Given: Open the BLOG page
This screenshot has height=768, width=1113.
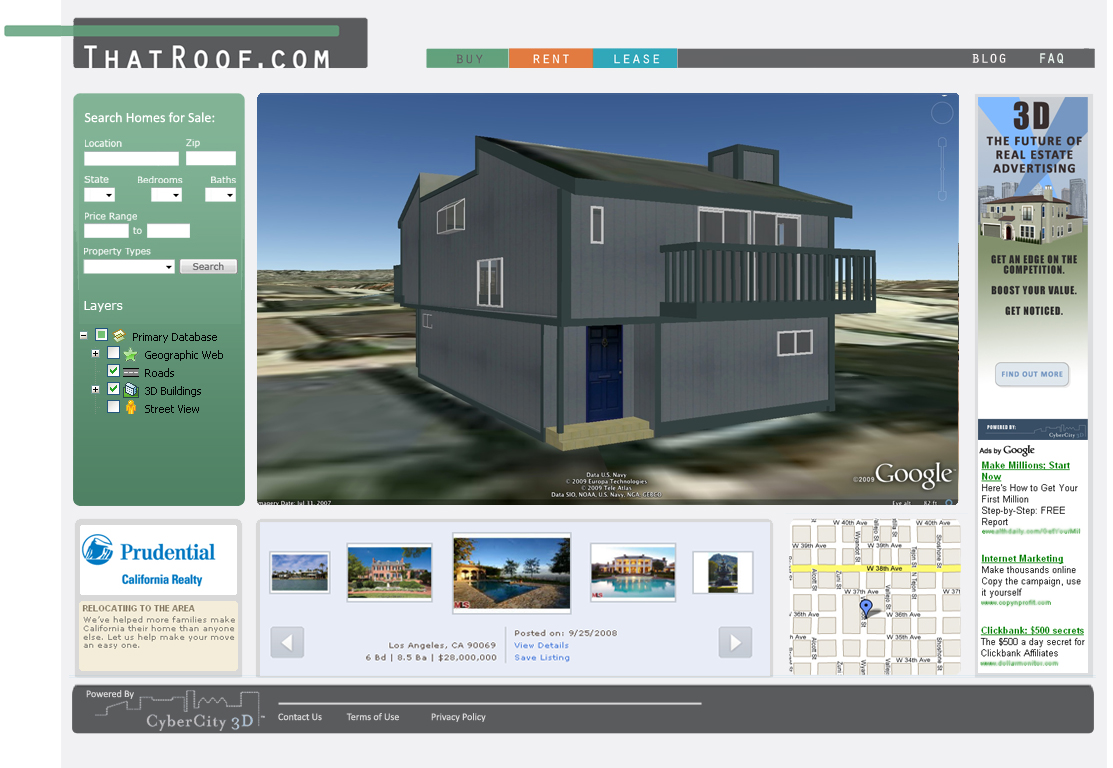Looking at the screenshot, I should pos(989,59).
